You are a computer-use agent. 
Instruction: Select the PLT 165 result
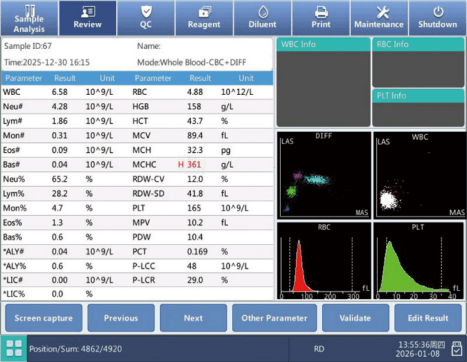click(194, 208)
